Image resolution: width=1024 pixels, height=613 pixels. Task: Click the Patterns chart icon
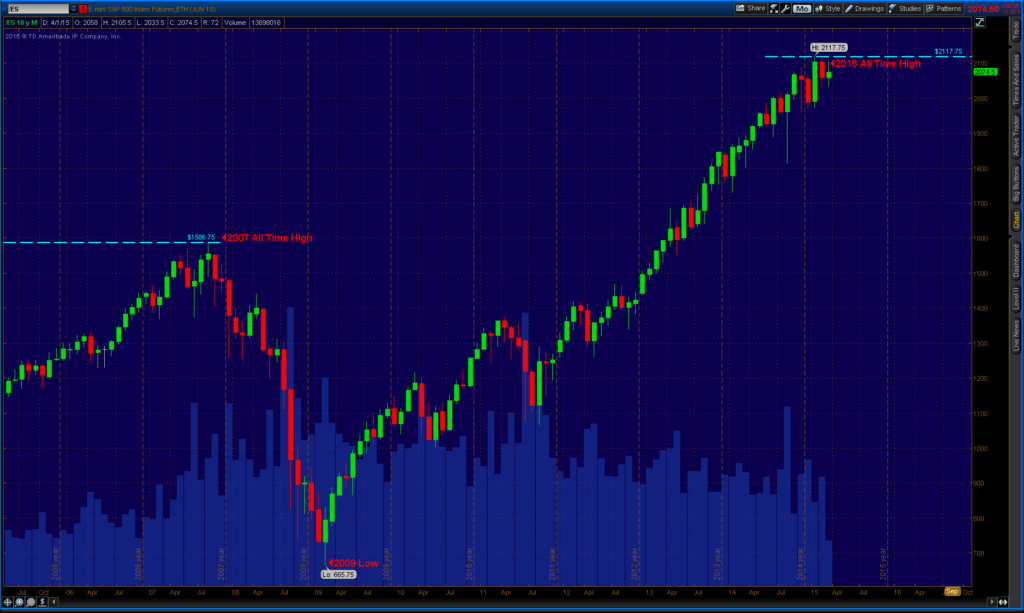[x=930, y=8]
